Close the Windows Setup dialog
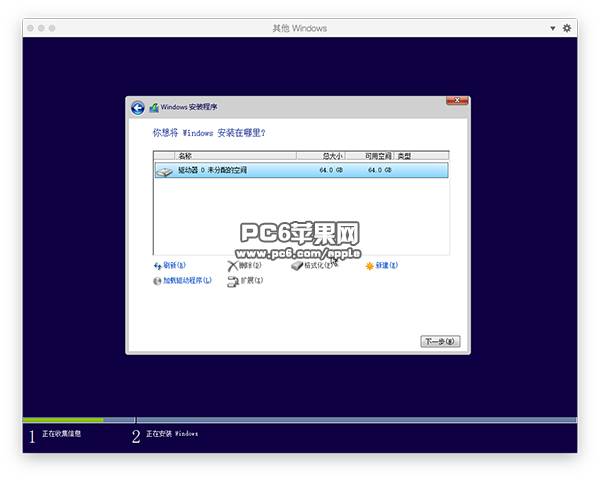Image resolution: width=600 pixels, height=480 pixels. [x=457, y=100]
